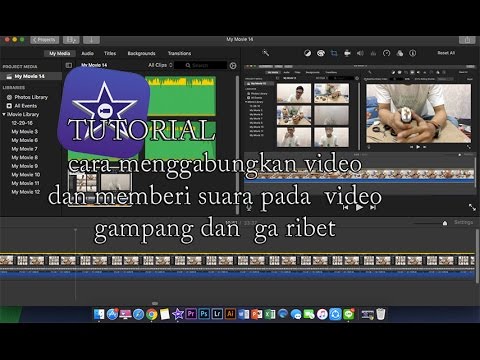Open clip filter and audio effects
Screen dimensions: 480x360
[x=400, y=53]
